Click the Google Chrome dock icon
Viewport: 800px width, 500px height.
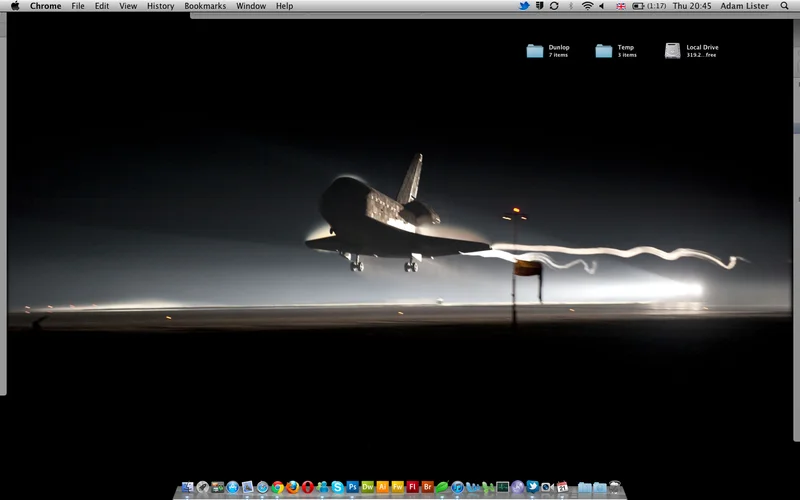(278, 487)
